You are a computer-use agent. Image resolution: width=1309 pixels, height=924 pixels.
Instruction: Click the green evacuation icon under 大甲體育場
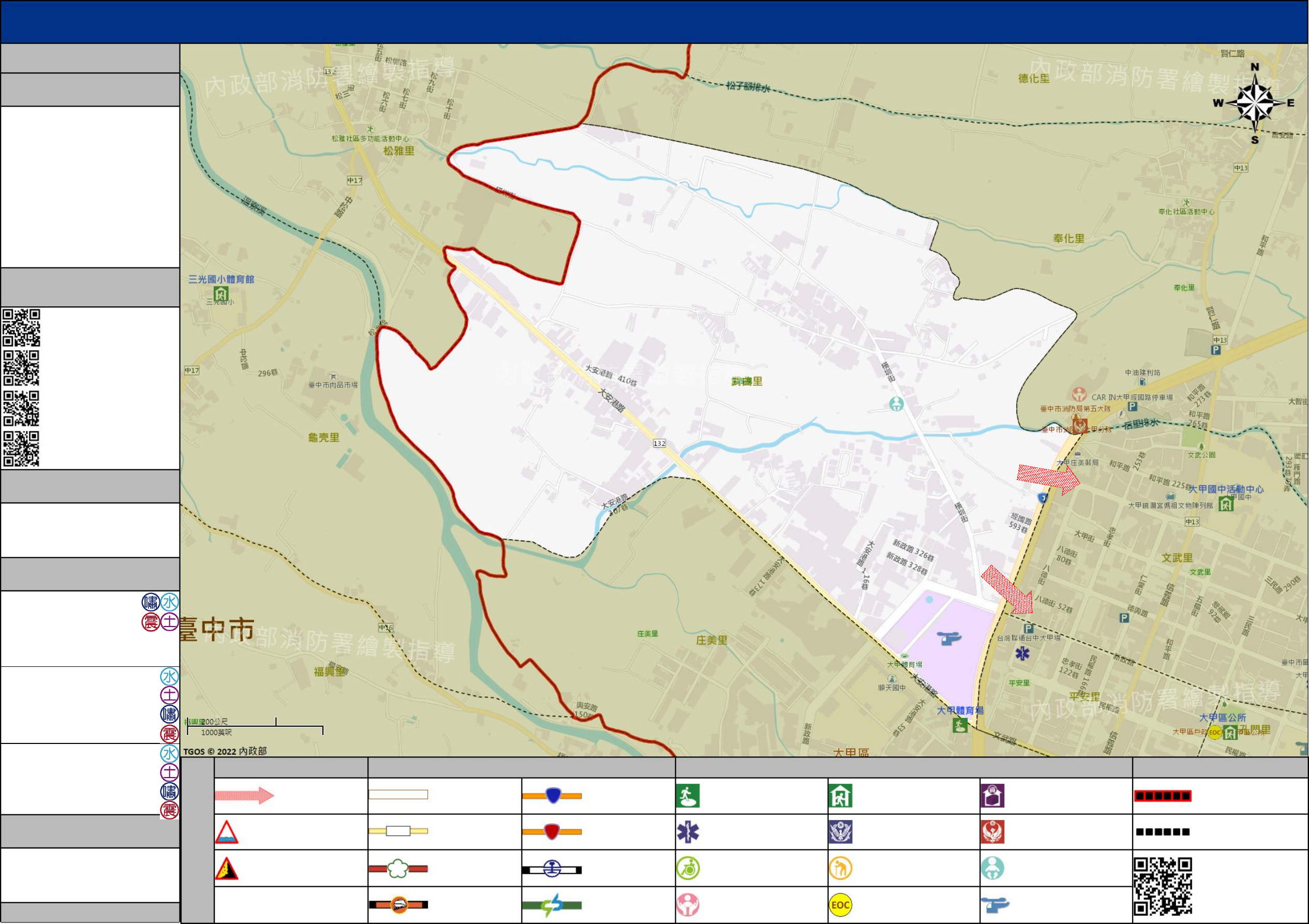point(960,726)
